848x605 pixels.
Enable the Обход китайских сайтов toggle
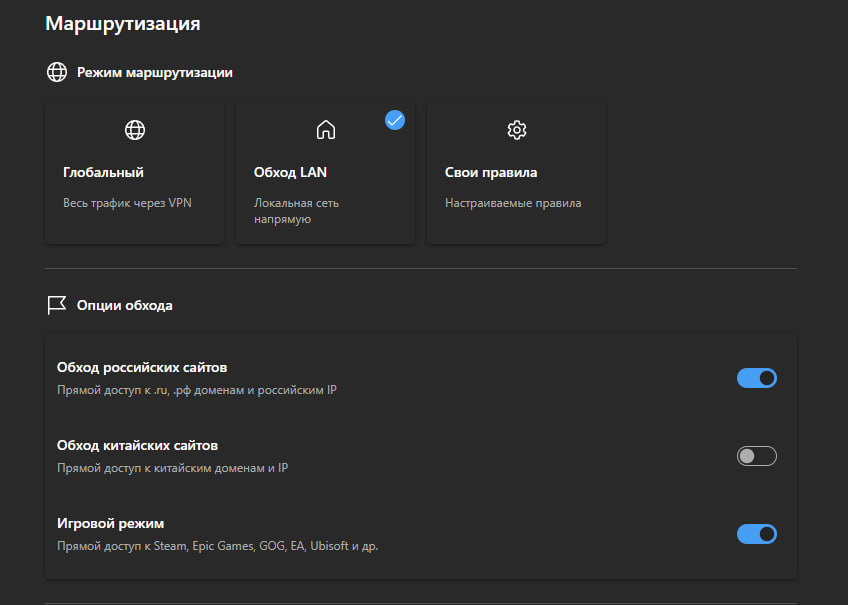click(x=757, y=456)
